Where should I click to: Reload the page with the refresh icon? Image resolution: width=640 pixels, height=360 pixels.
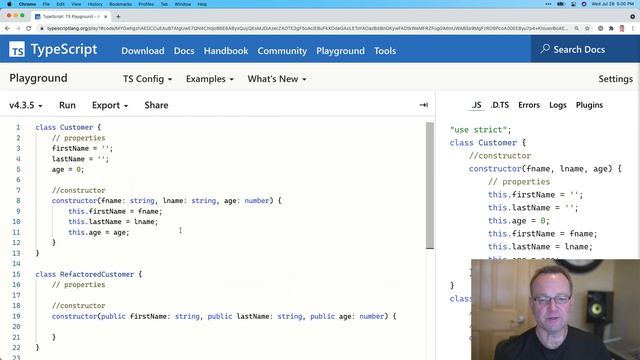coord(29,28)
